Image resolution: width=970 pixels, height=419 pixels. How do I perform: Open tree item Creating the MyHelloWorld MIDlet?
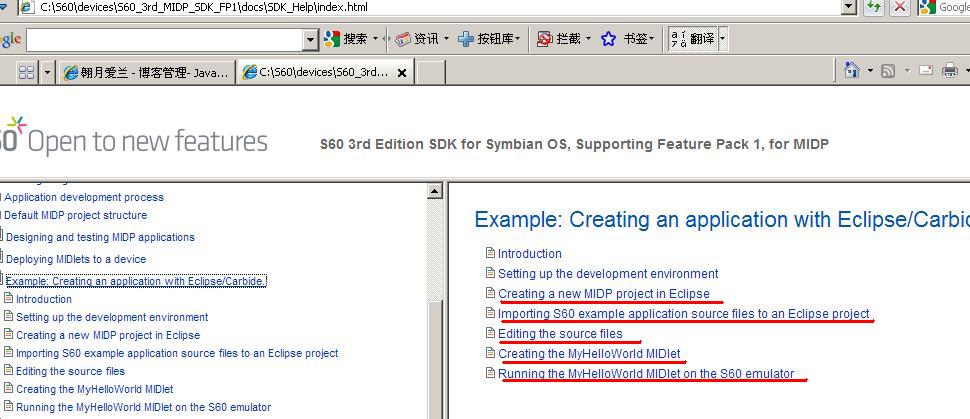tap(95, 389)
